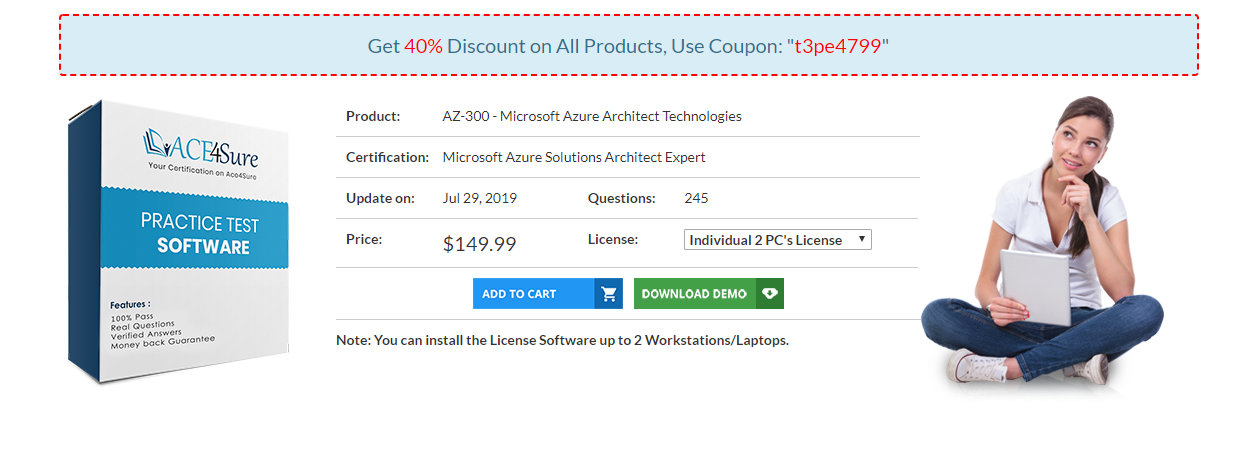The image size is (1244, 449).
Task: Click the shopping cart icon on Add to Cart
Action: pos(609,294)
